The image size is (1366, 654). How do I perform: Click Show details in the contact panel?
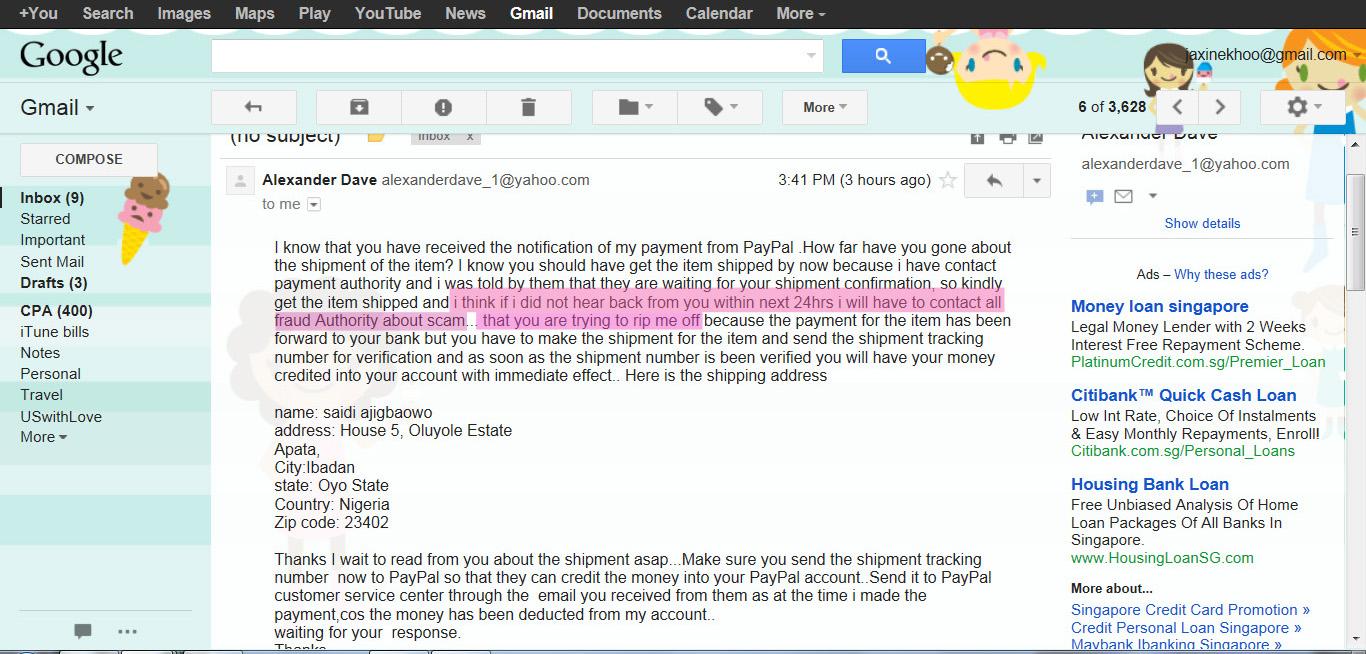click(1202, 223)
